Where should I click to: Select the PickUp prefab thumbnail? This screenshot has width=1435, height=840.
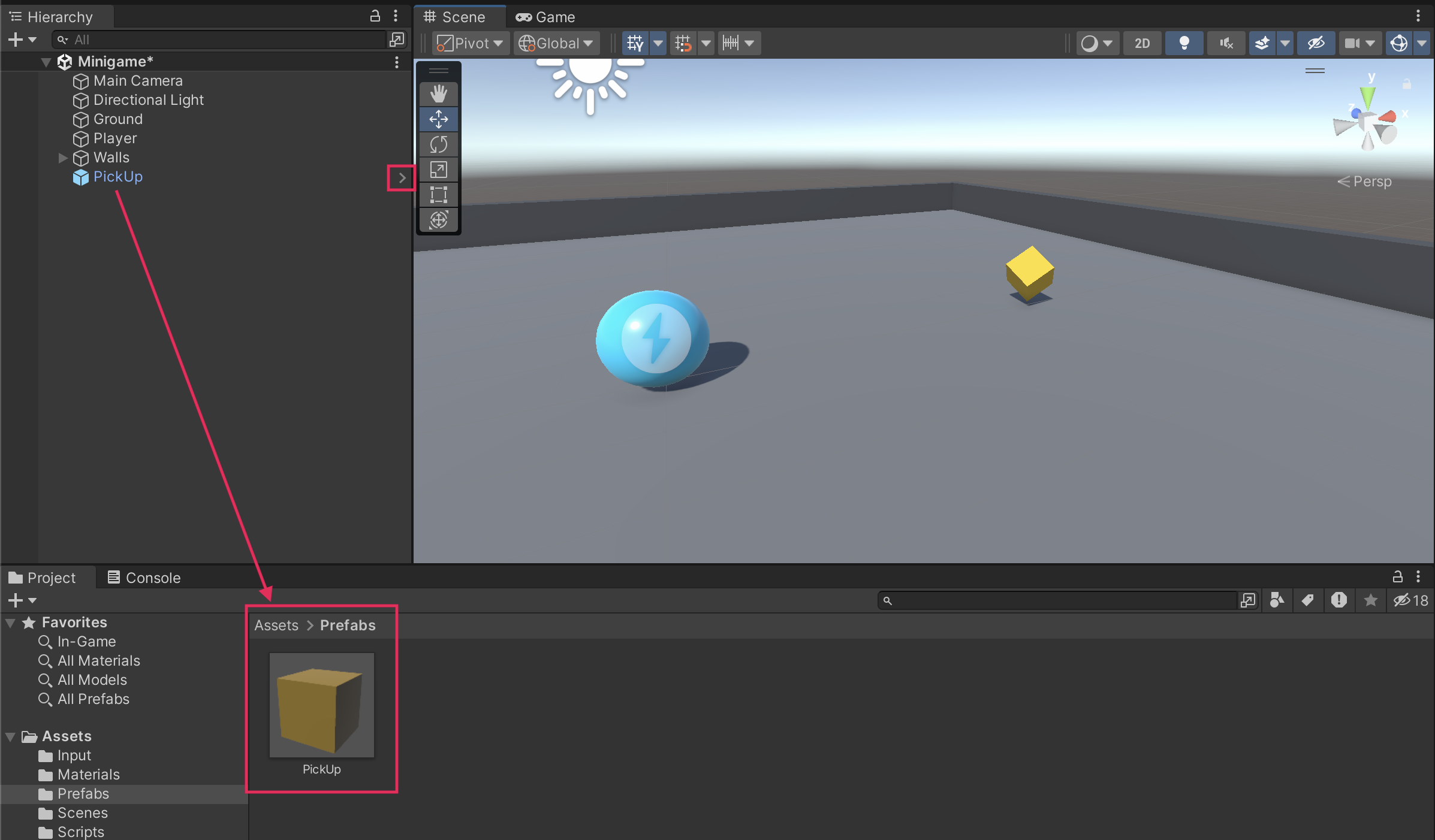(x=321, y=705)
